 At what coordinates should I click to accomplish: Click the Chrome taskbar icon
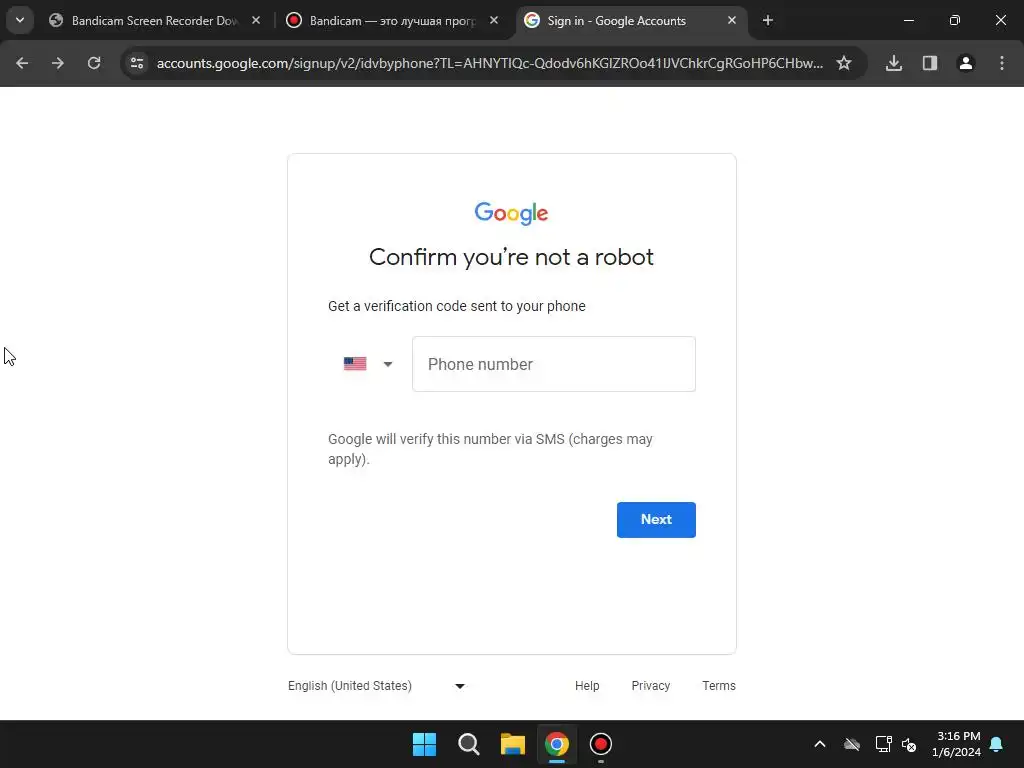557,744
